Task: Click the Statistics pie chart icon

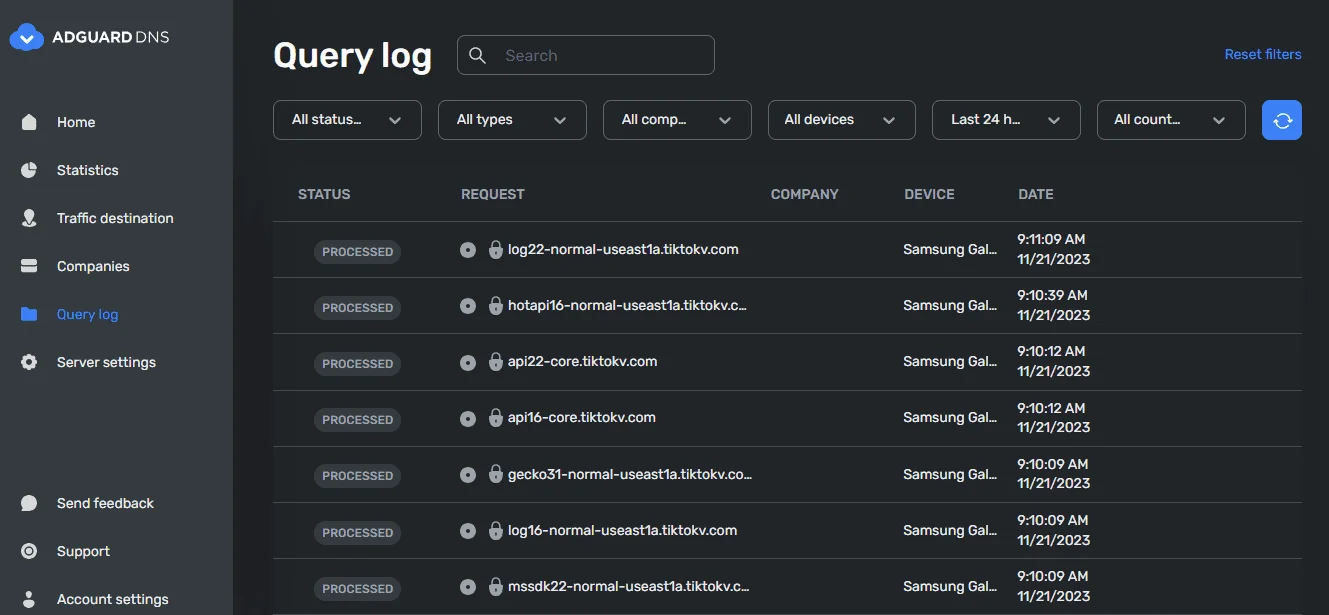Action: (x=29, y=170)
